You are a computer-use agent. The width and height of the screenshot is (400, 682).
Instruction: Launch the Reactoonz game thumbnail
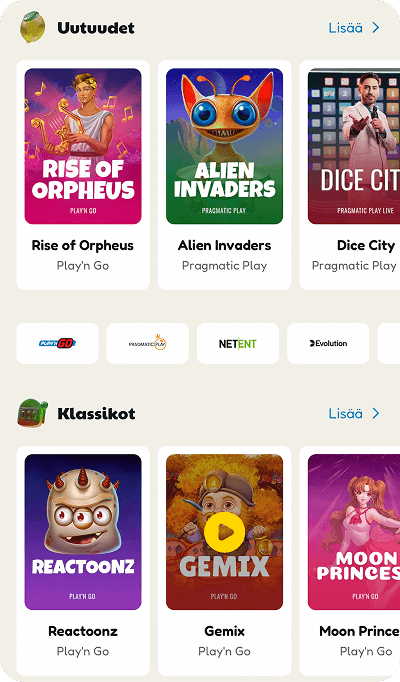click(x=83, y=532)
